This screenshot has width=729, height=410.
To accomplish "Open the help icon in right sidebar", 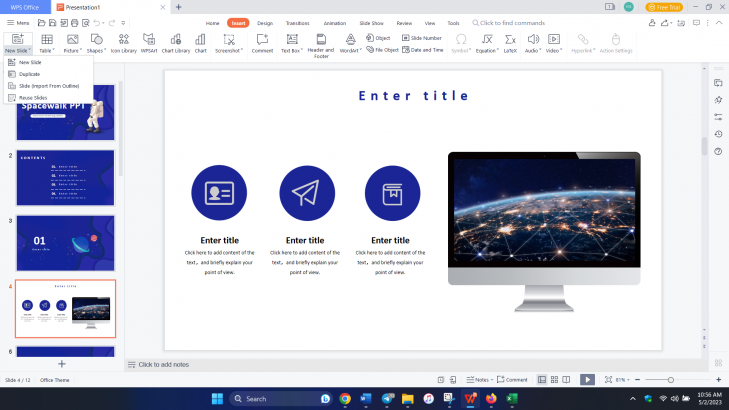I will click(x=718, y=152).
